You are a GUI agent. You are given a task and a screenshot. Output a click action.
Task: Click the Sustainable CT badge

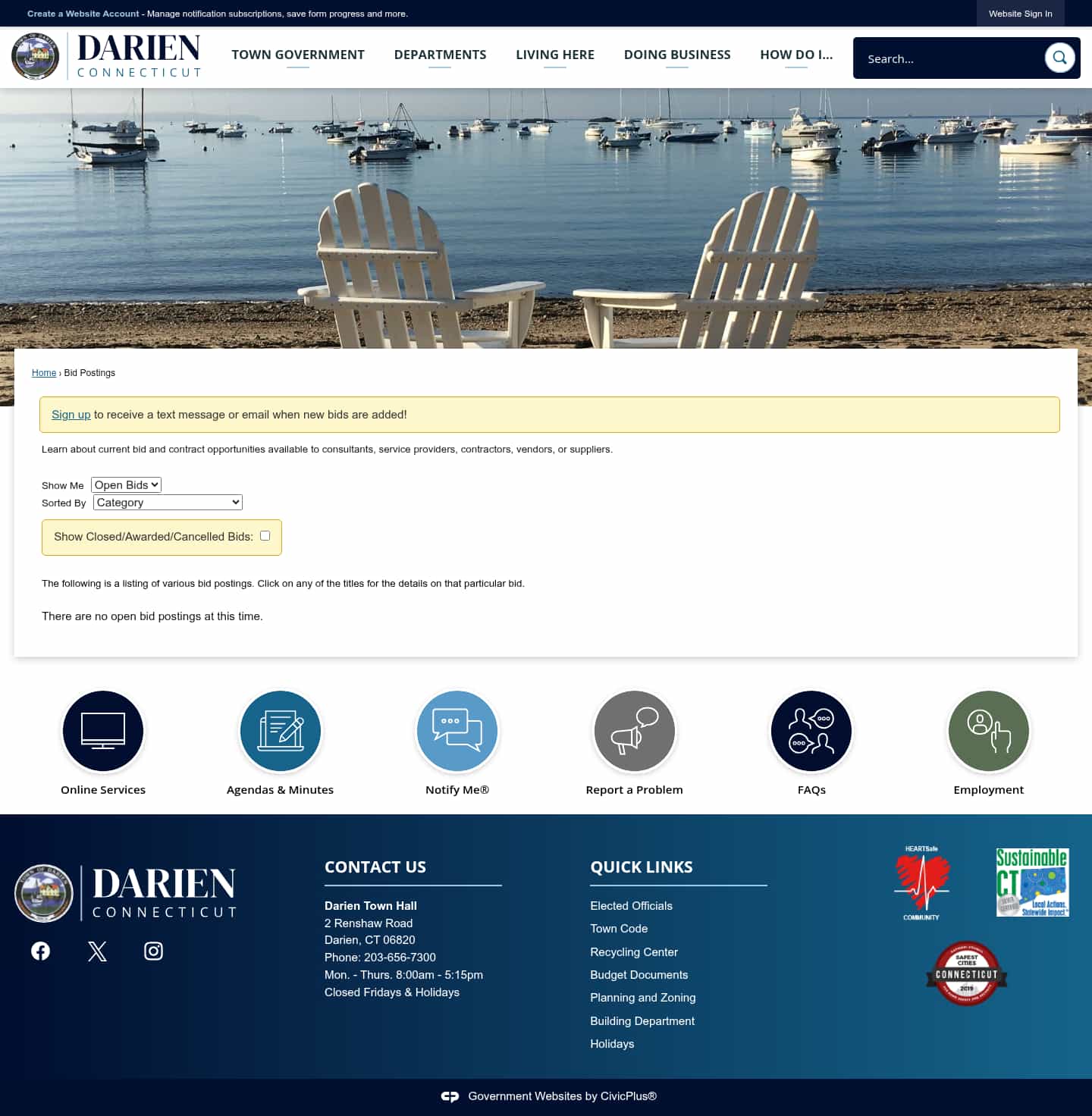tap(1032, 882)
